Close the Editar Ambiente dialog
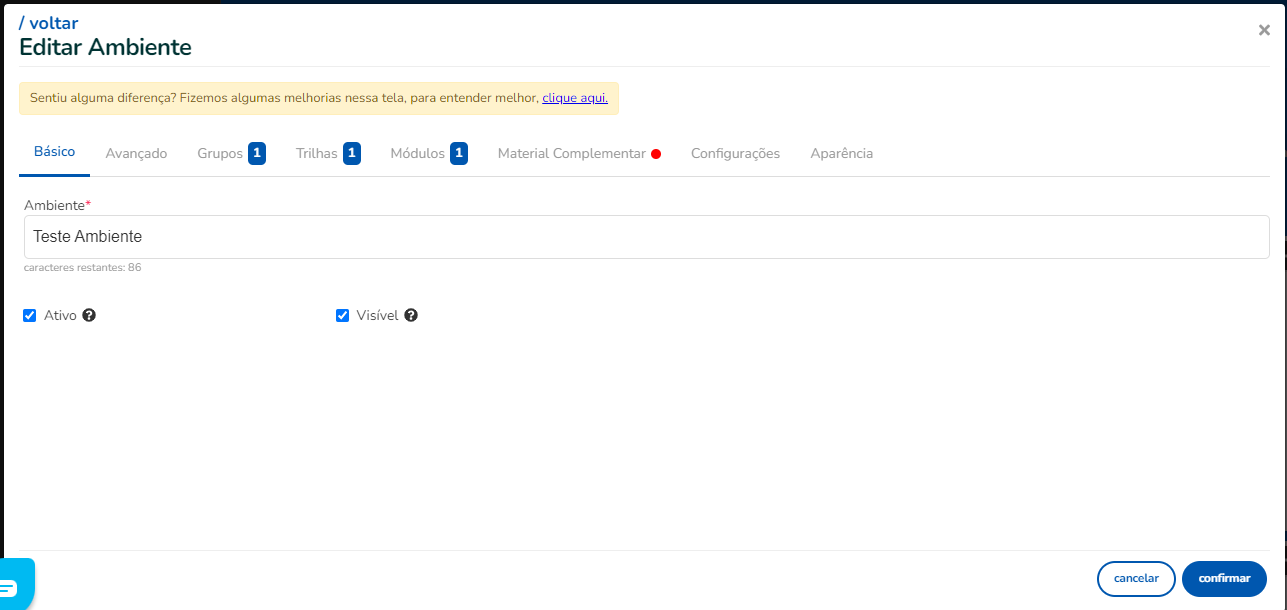The image size is (1287, 610). tap(1264, 30)
